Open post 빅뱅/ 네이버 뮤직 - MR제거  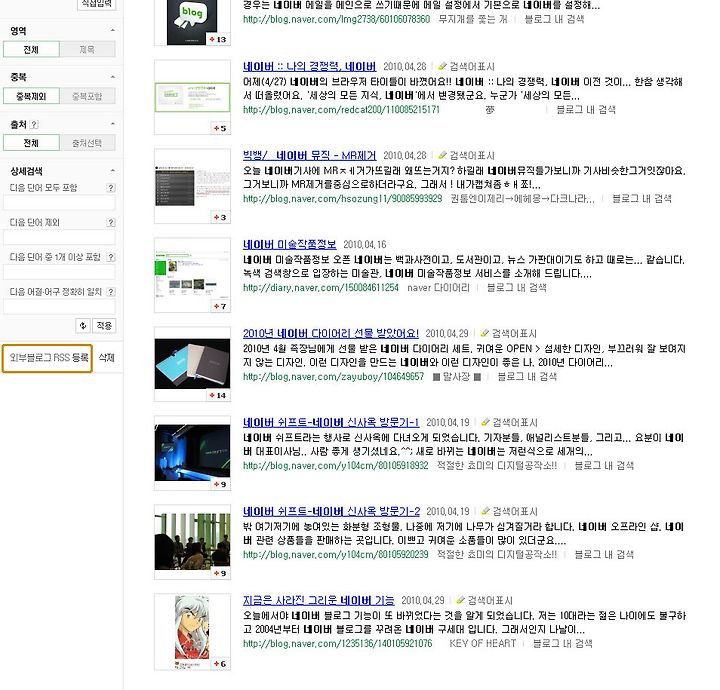coord(309,156)
